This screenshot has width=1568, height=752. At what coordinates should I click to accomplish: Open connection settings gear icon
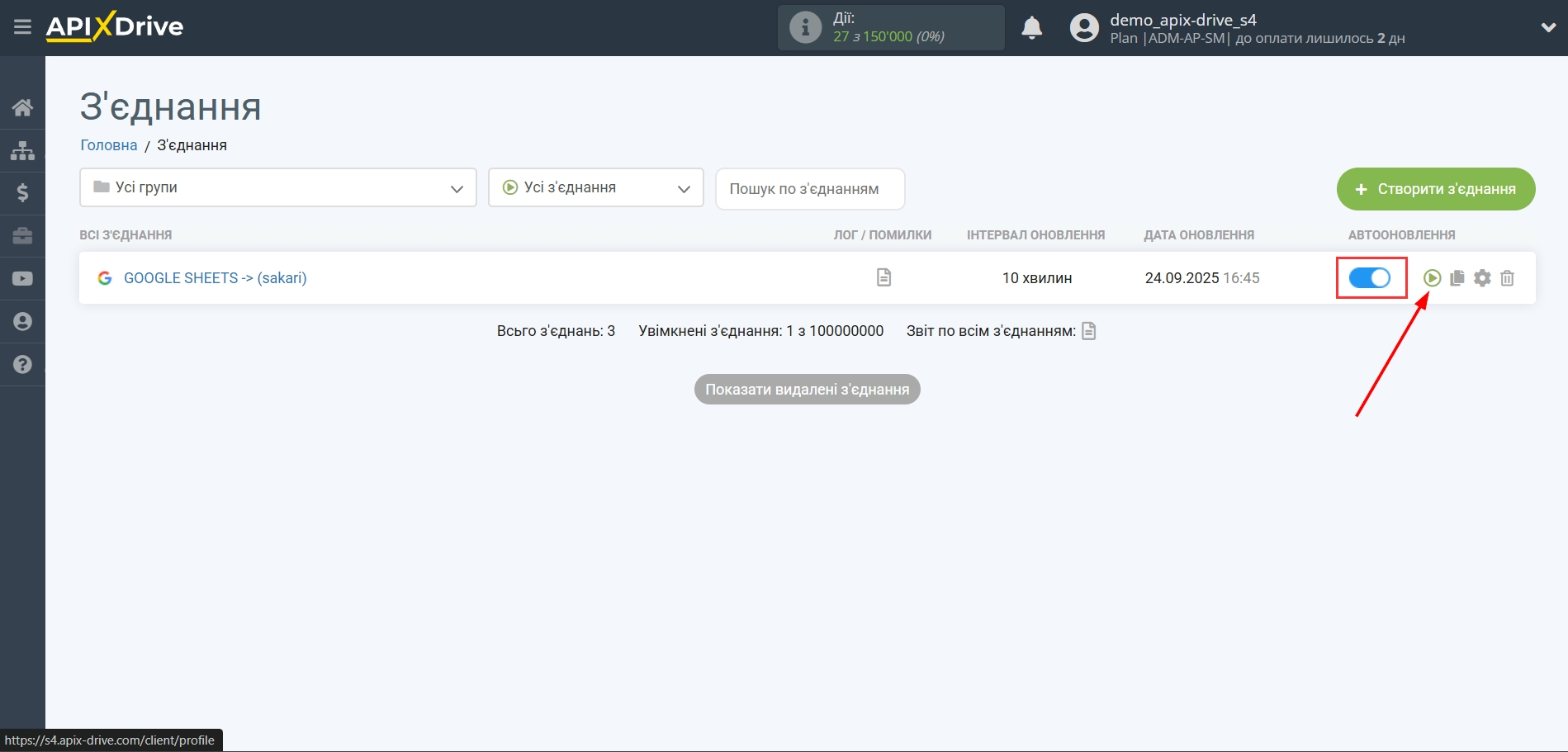tap(1482, 278)
